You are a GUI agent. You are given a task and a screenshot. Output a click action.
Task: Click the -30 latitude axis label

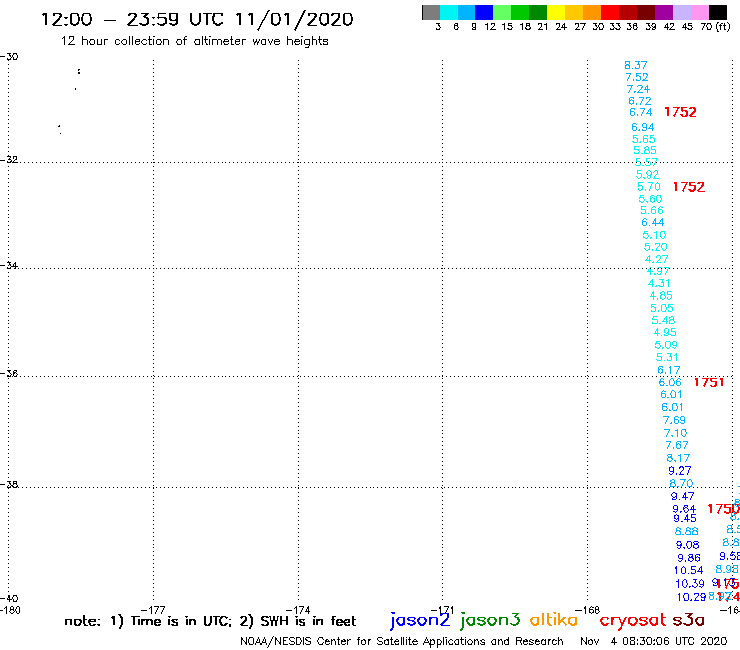coord(9,57)
